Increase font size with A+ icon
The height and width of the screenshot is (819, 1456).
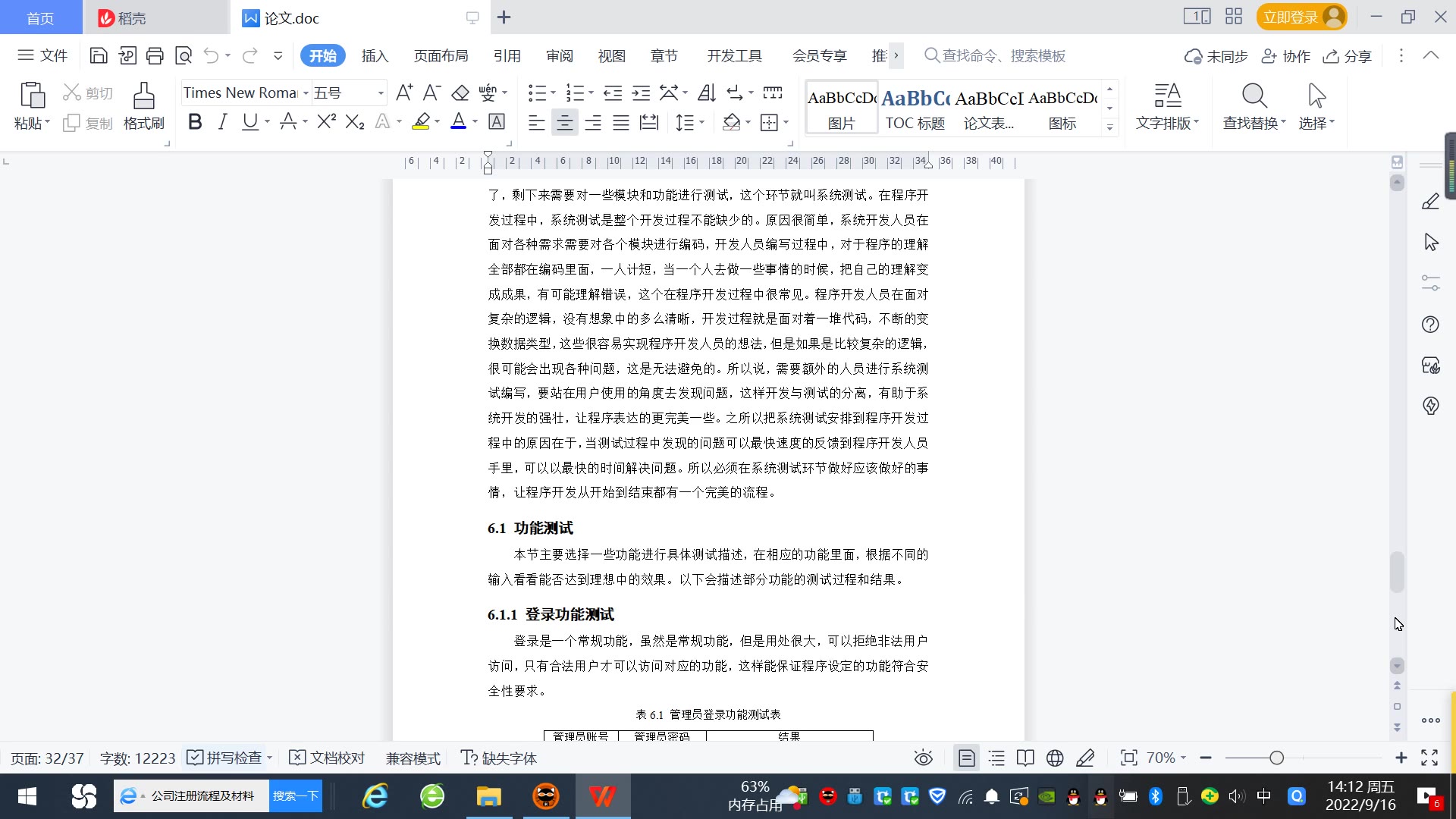pos(404,93)
